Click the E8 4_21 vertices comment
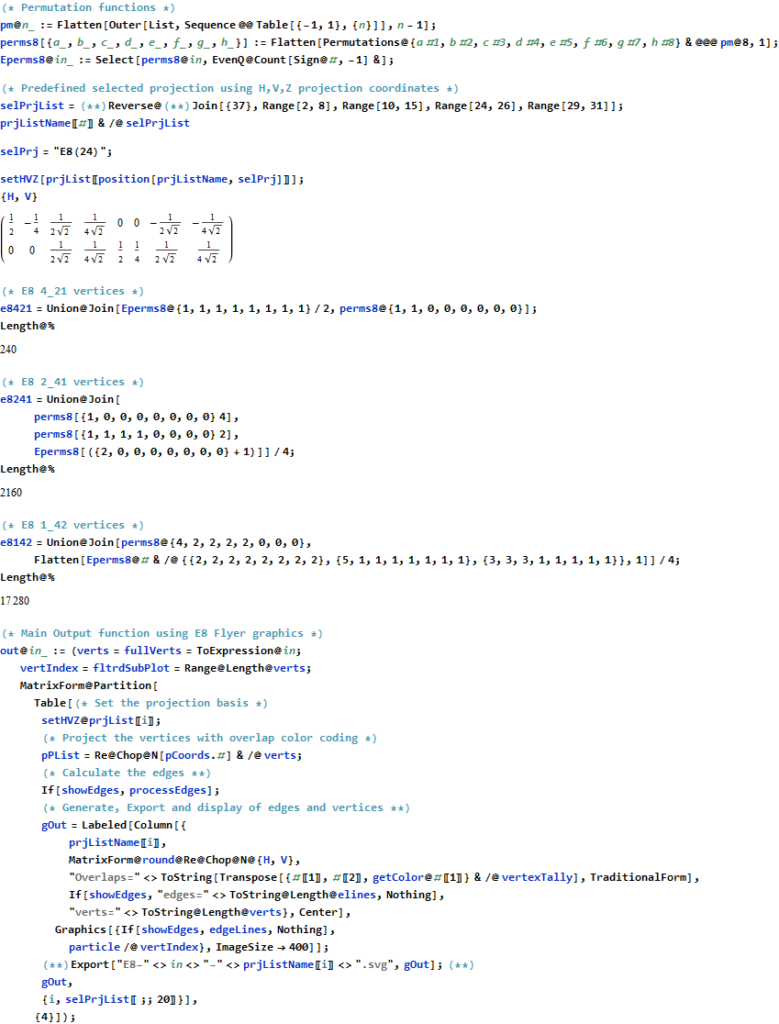Image resolution: width=779 pixels, height=1024 pixels. [72, 292]
